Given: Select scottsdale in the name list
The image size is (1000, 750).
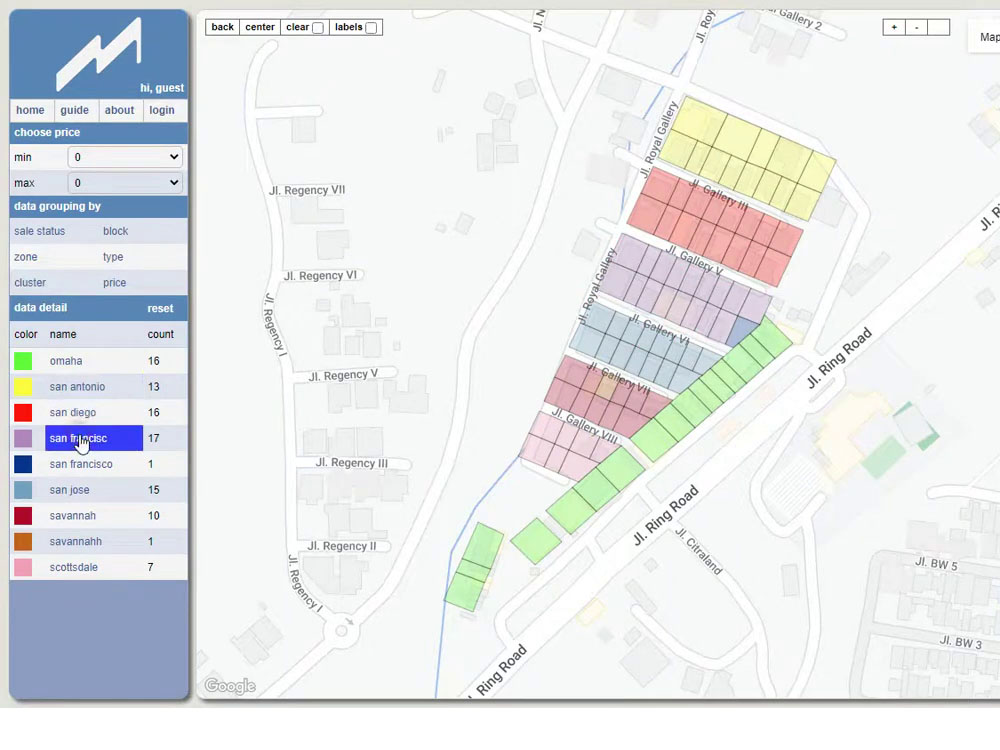Looking at the screenshot, I should (73, 567).
